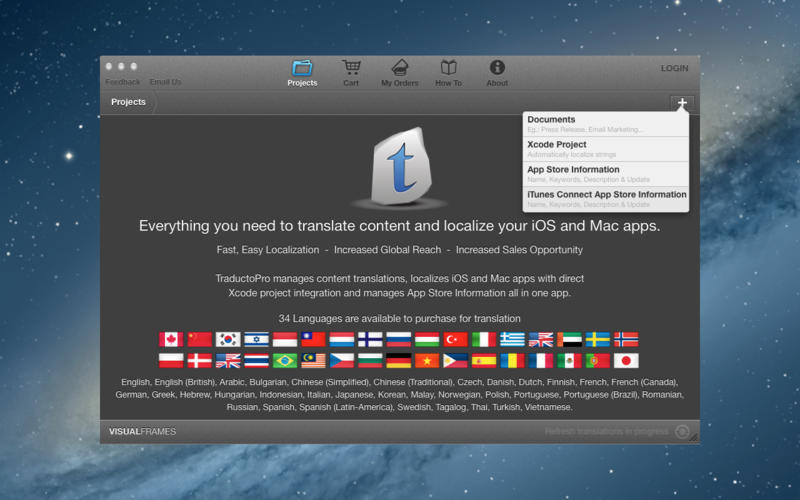Open My Orders basket icon
The width and height of the screenshot is (800, 500).
pyautogui.click(x=400, y=67)
